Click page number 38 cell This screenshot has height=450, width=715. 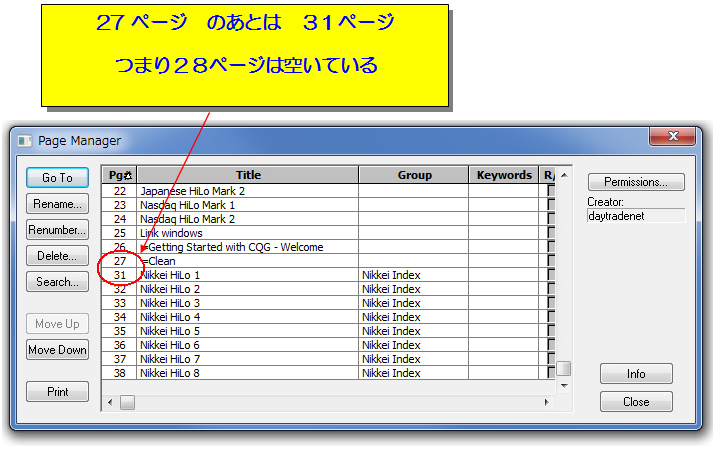tap(119, 373)
